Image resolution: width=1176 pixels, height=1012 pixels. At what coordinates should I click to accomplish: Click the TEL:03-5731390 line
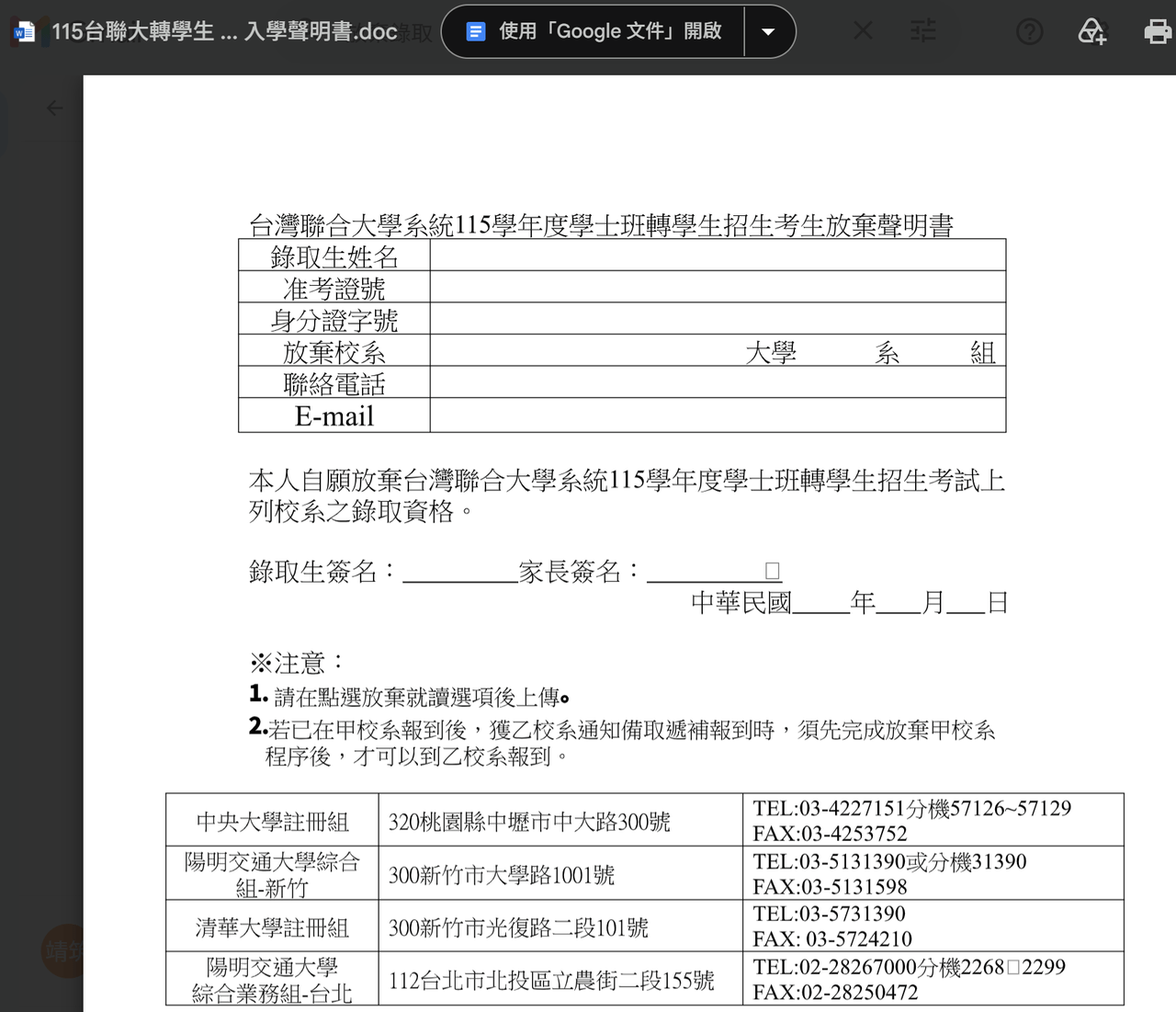[829, 914]
